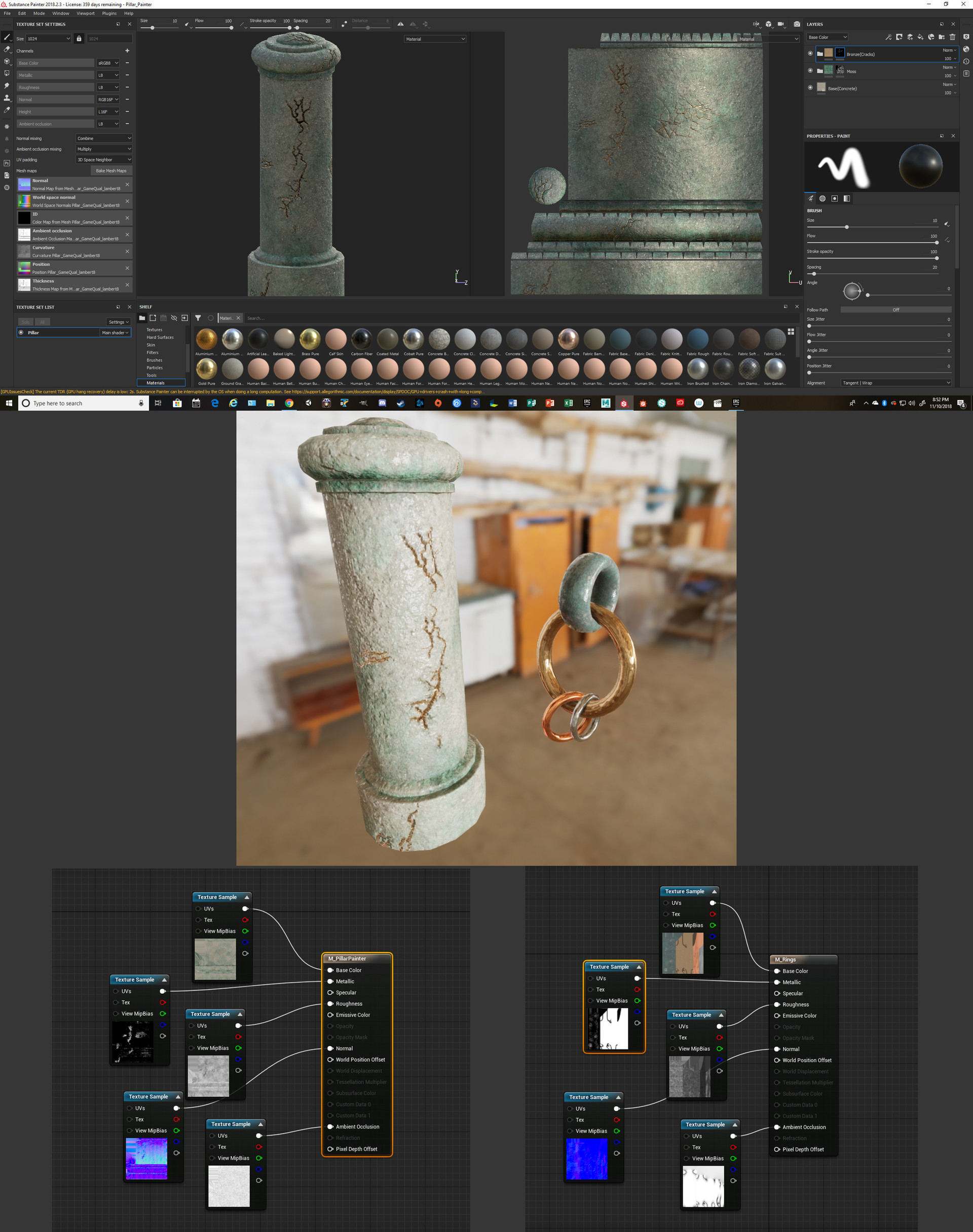Add an effect using the magic-wand icon in Layers
This screenshot has width=973, height=1232.
point(889,38)
